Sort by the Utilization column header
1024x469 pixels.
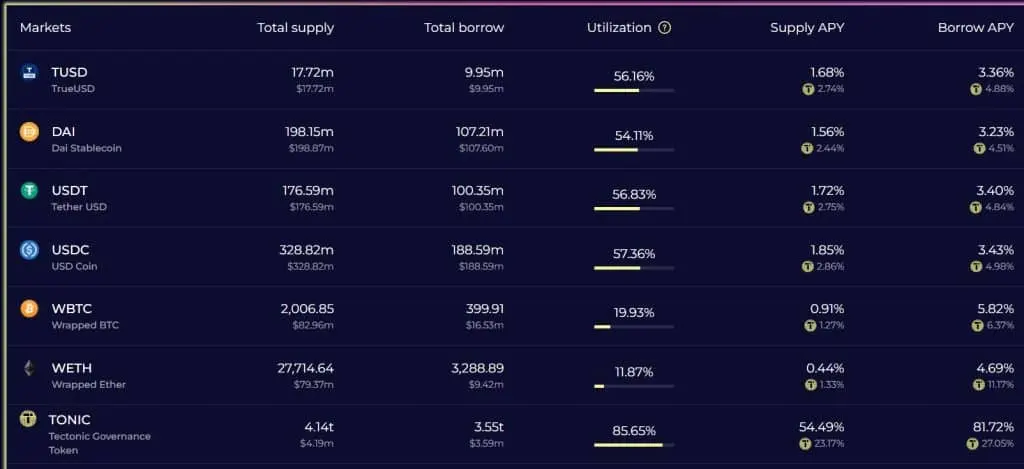point(619,27)
